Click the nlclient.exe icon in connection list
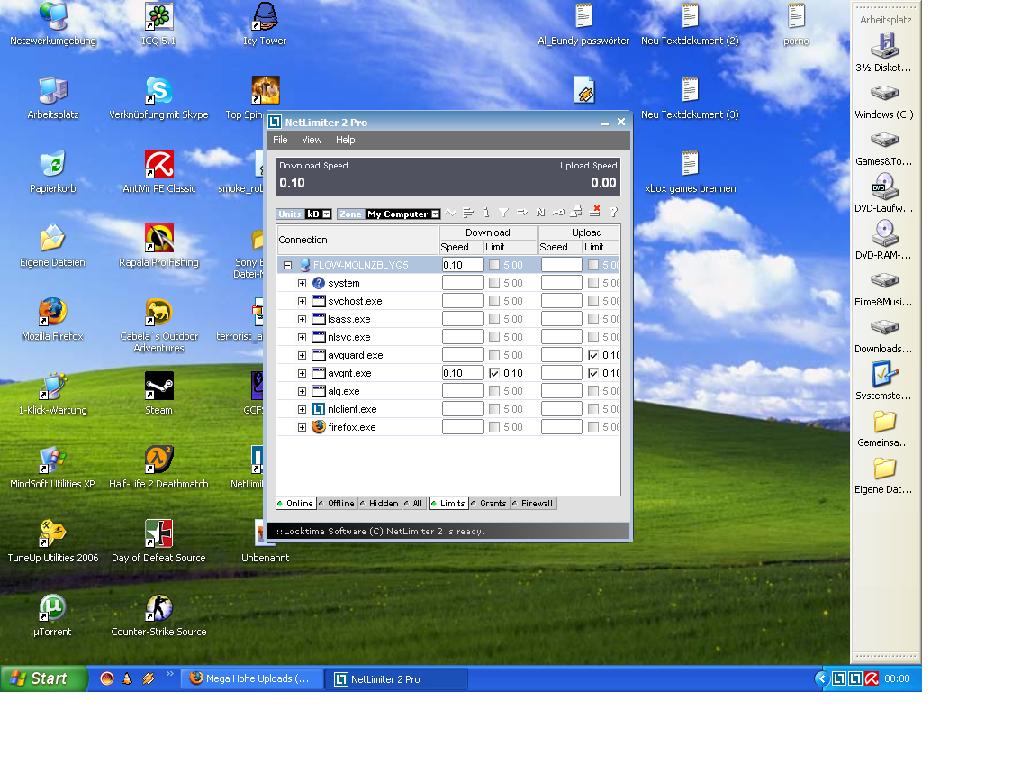This screenshot has height=768, width=1024. click(x=319, y=409)
